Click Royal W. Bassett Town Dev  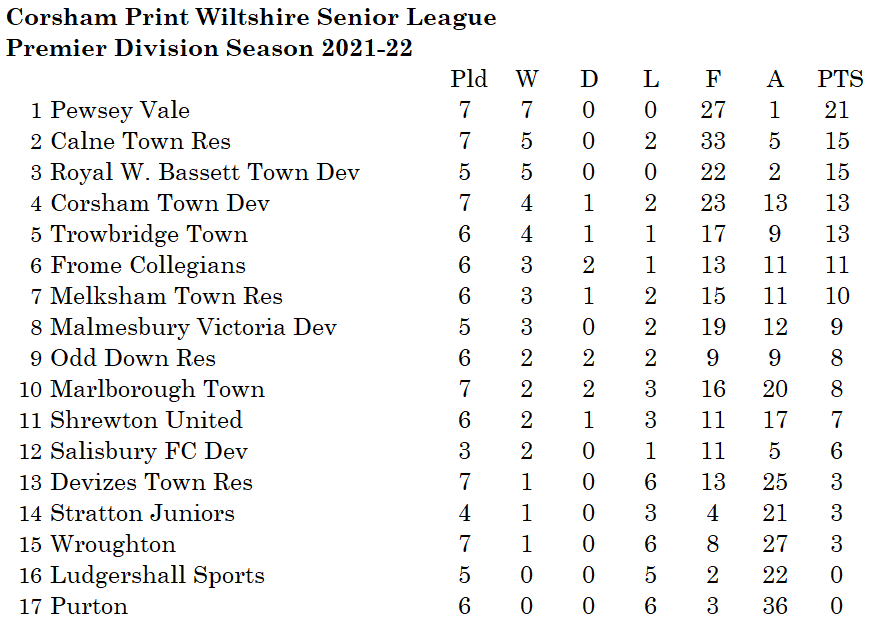click(x=204, y=173)
